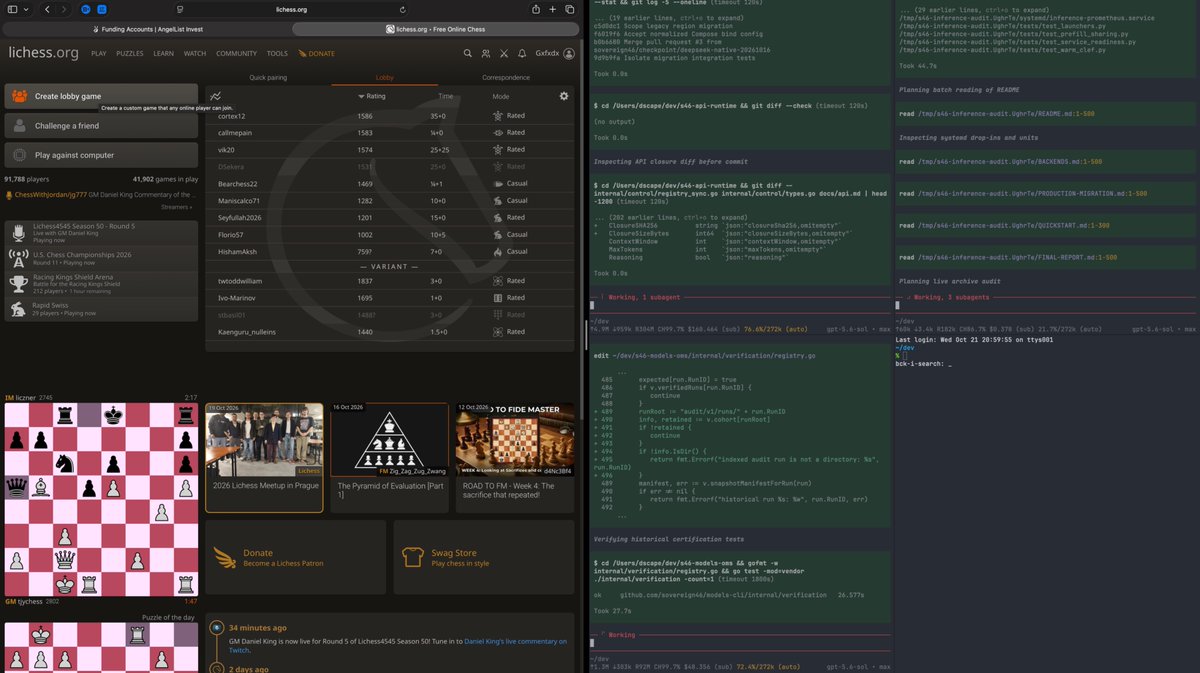Viewport: 1200px width, 673px height.
Task: Open the friends icon in lichess header
Action: click(485, 53)
